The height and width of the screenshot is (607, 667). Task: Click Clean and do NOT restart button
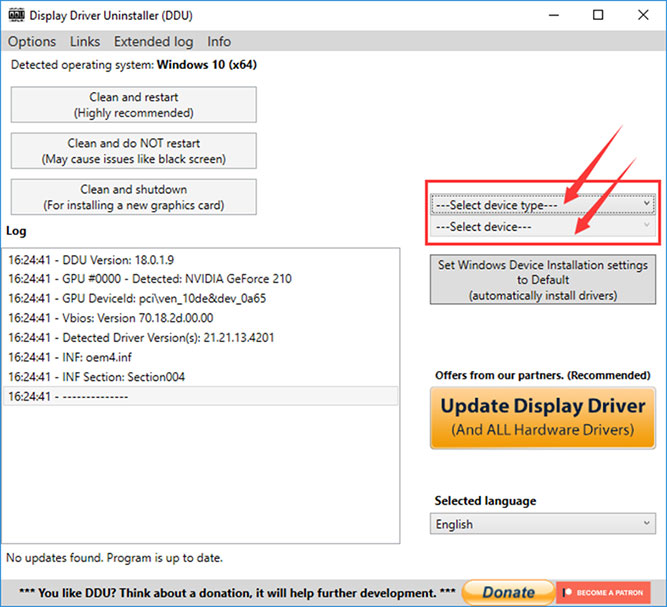(x=134, y=151)
